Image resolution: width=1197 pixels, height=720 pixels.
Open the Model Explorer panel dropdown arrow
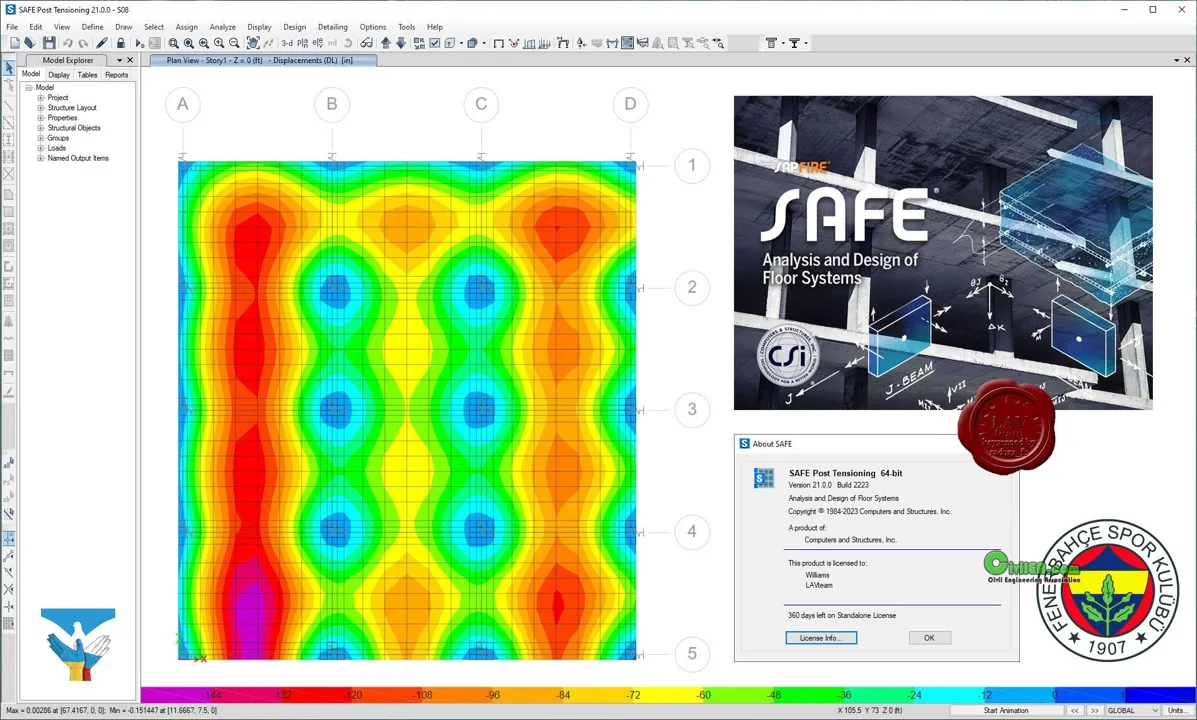click(x=119, y=60)
